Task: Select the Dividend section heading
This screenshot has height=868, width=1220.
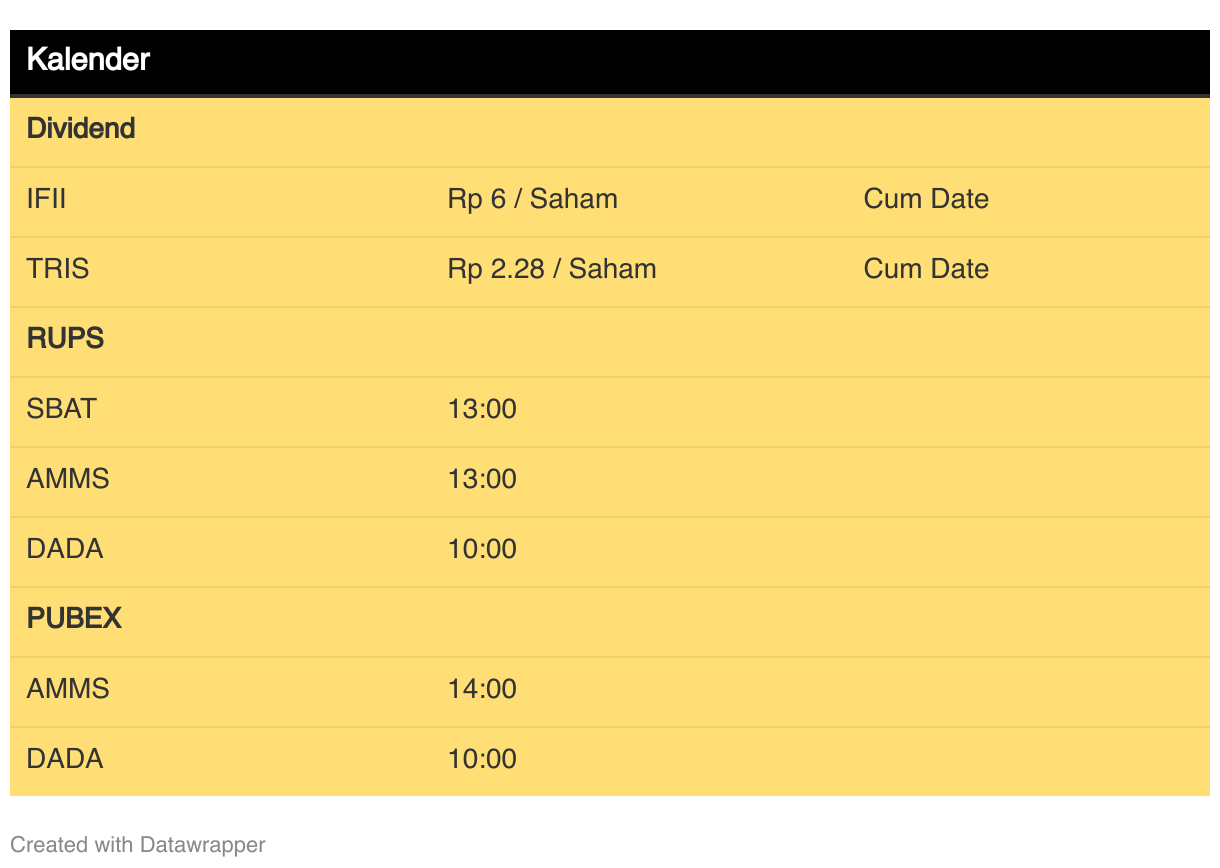Action: [x=81, y=129]
